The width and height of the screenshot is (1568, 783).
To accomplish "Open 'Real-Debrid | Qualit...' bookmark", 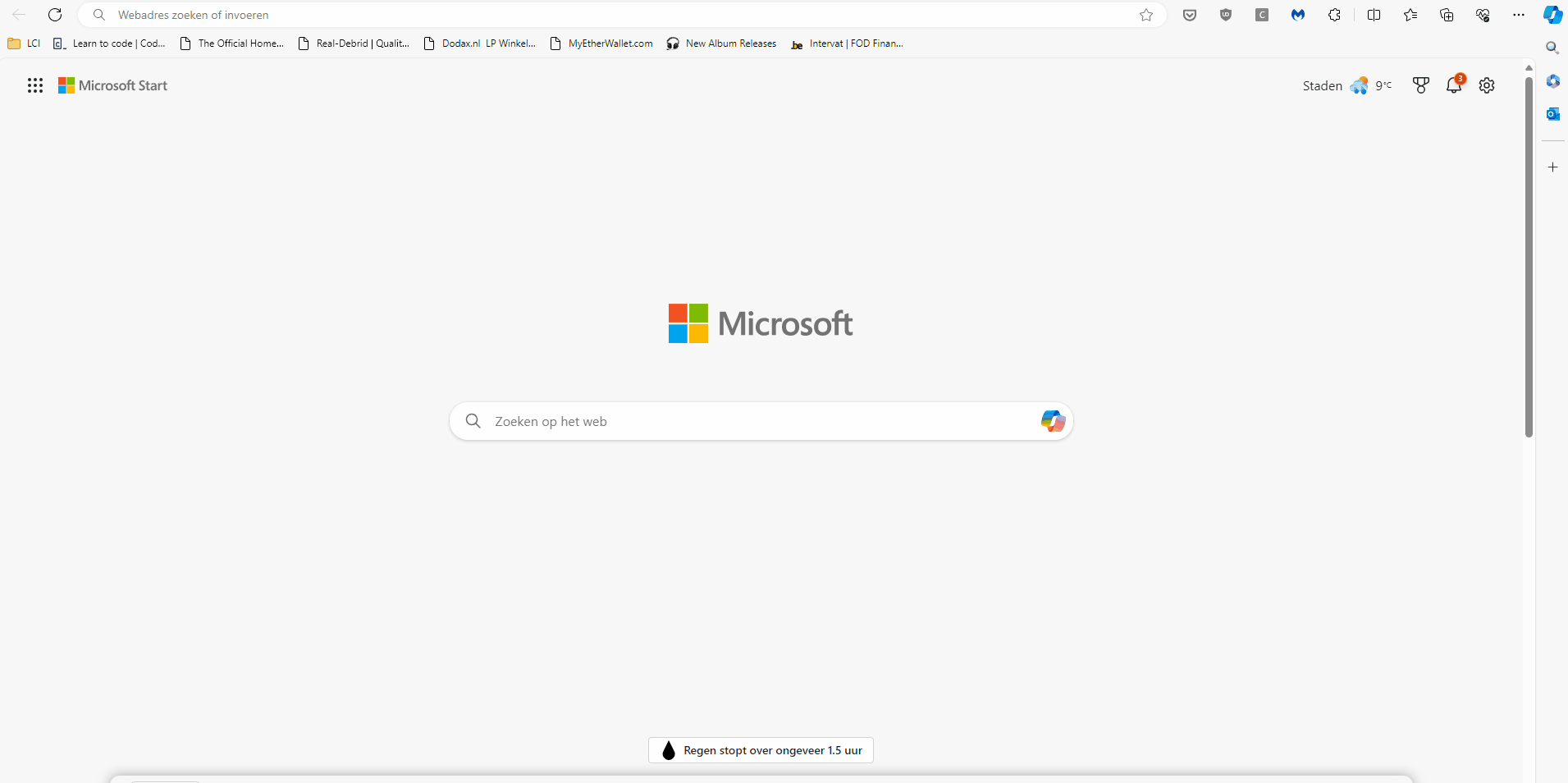I will click(x=354, y=43).
